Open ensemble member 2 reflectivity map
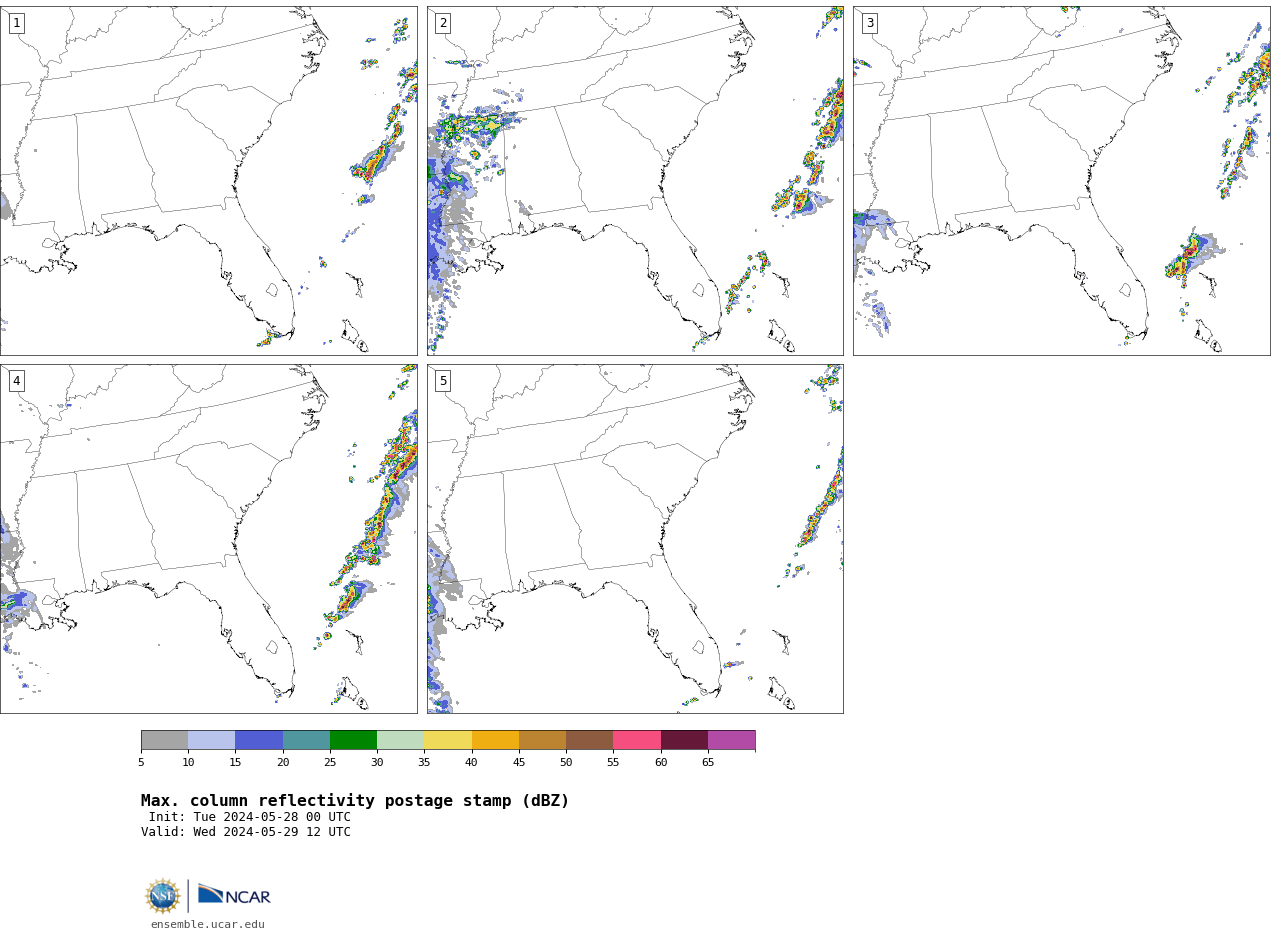 pos(635,181)
